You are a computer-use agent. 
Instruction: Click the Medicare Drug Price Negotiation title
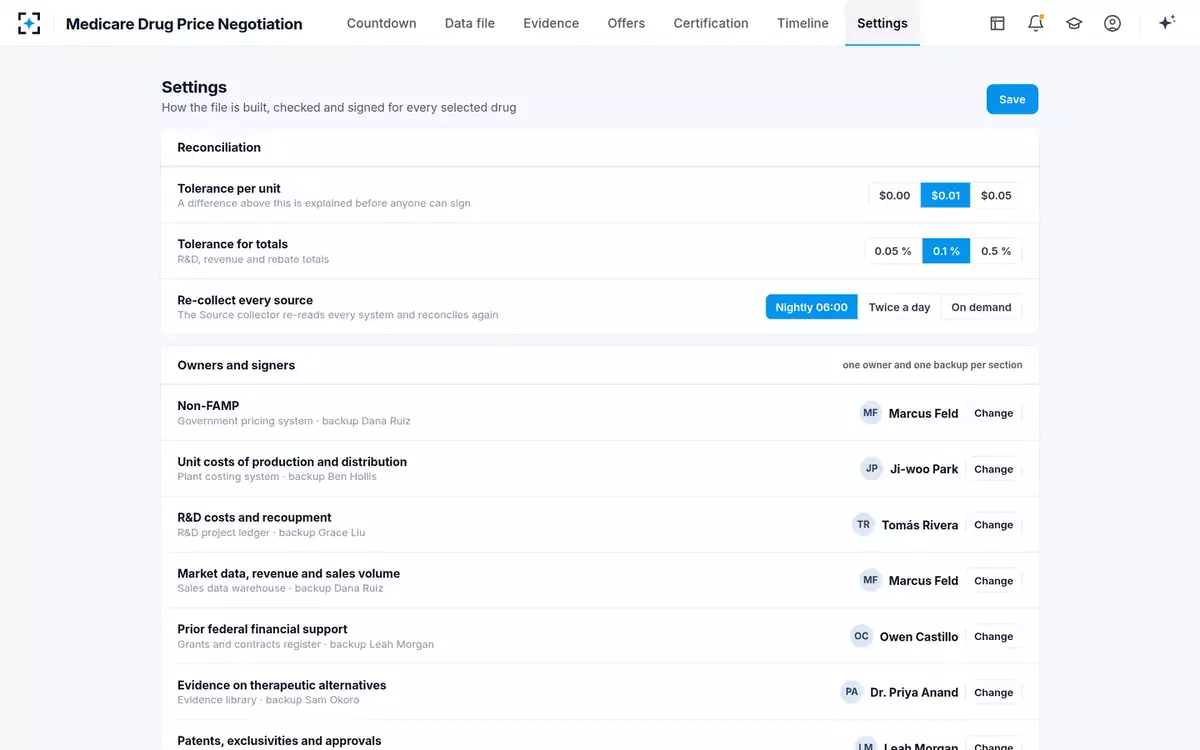coord(184,24)
